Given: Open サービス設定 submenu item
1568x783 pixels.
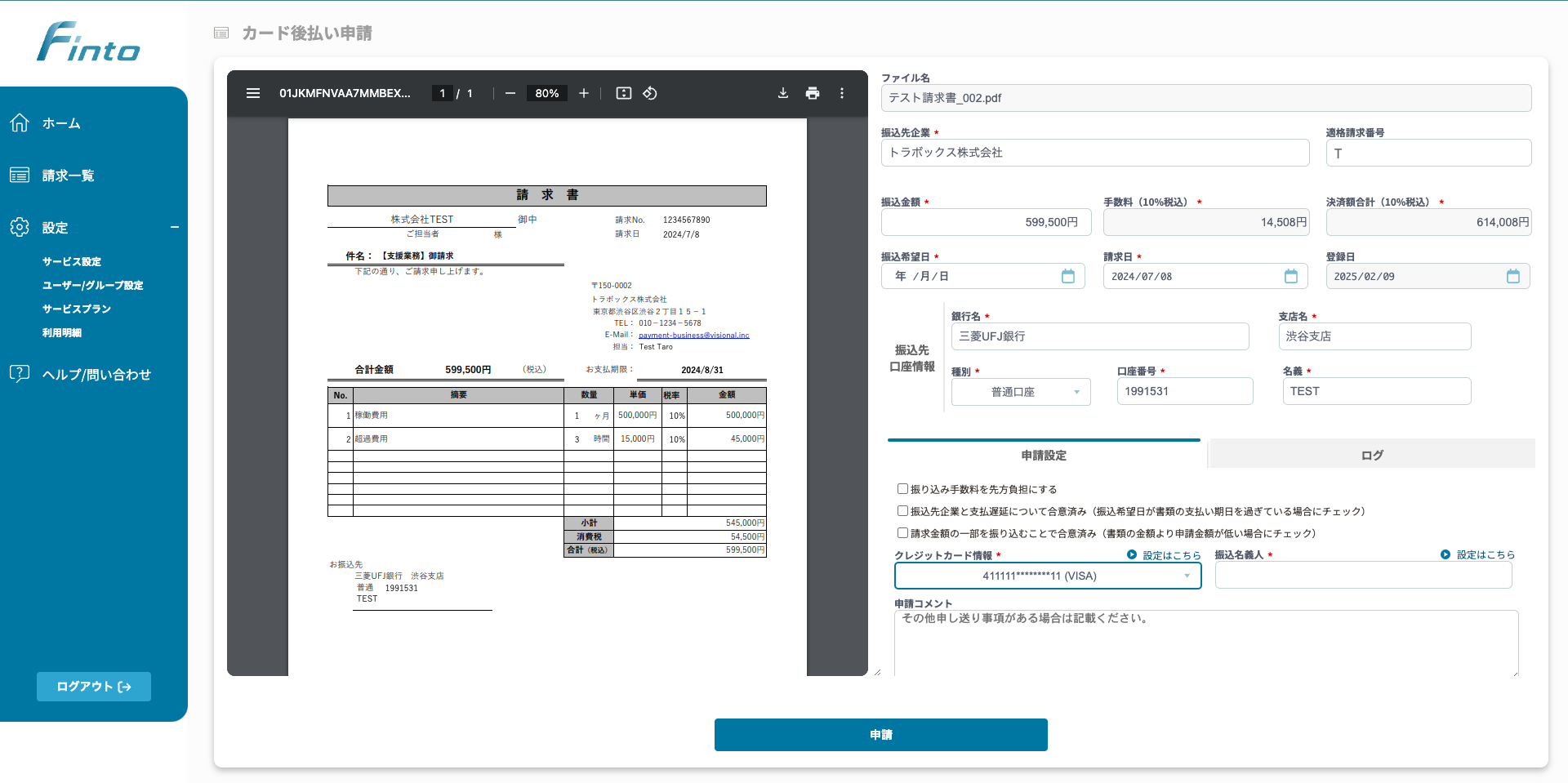Looking at the screenshot, I should click(x=72, y=261).
